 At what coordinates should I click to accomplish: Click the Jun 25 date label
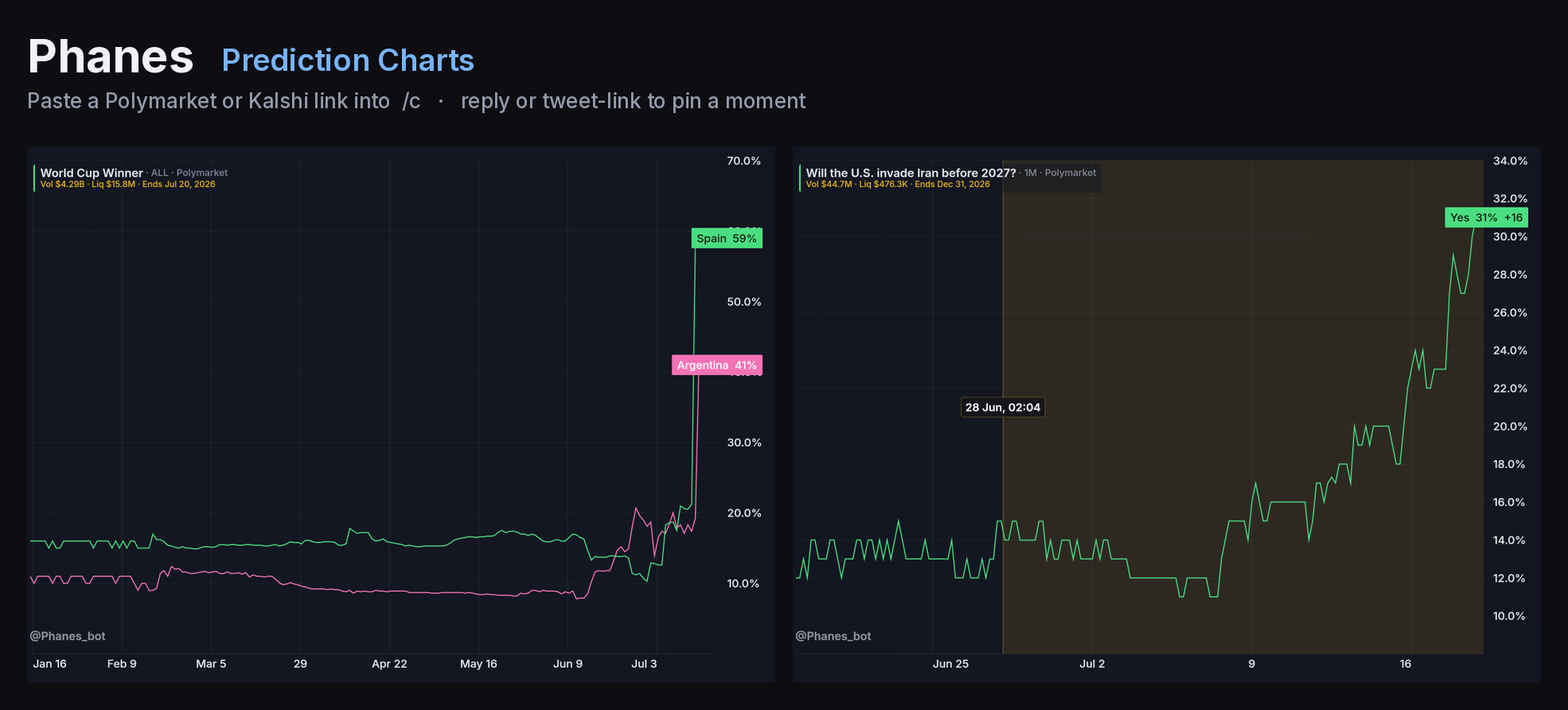(950, 664)
